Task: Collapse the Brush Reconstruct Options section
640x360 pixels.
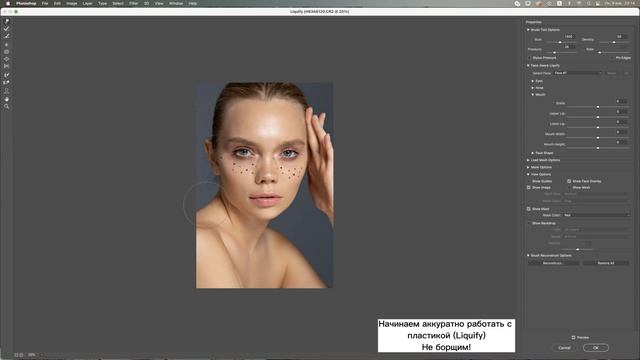Action: pyautogui.click(x=528, y=256)
